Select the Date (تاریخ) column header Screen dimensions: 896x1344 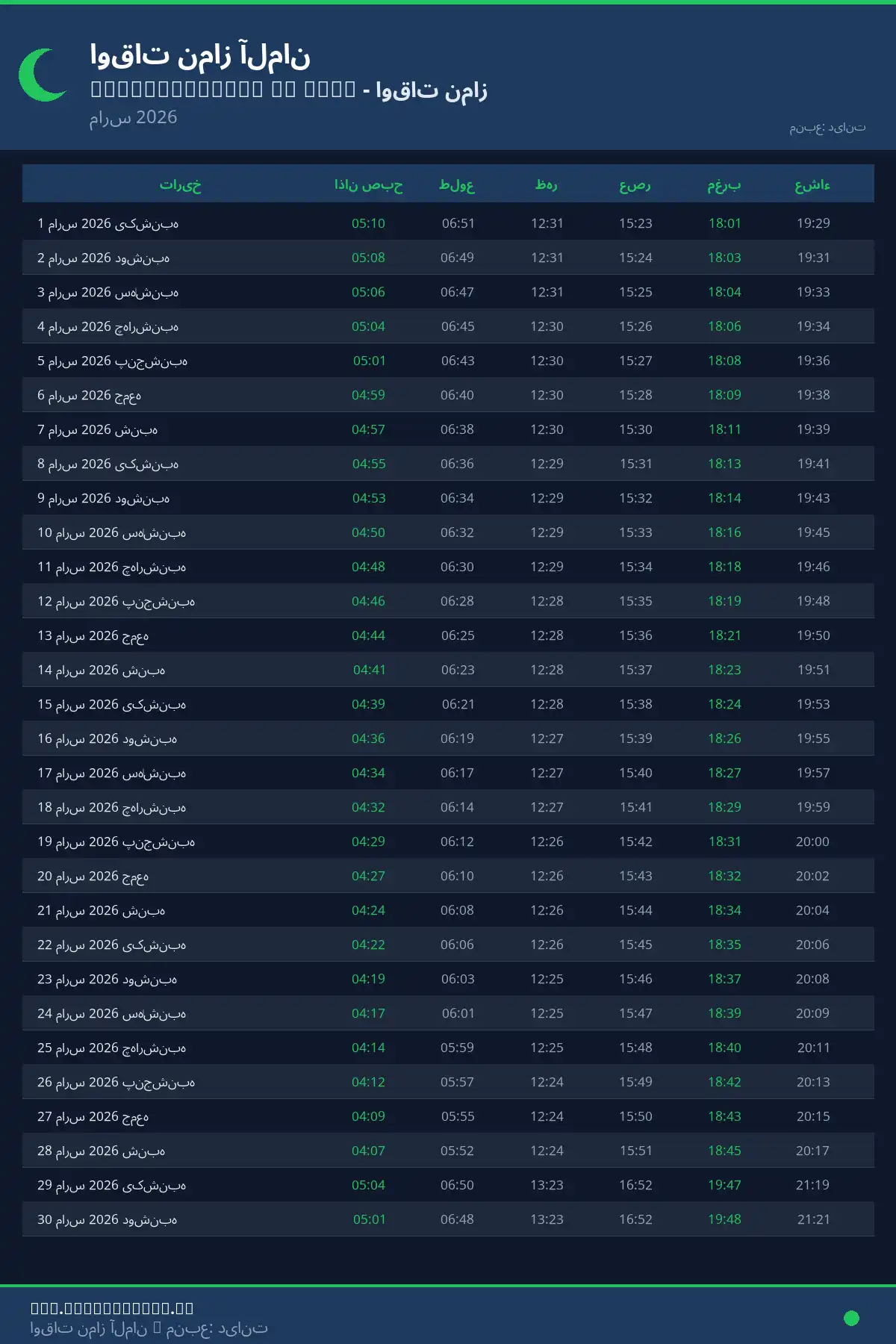pyautogui.click(x=180, y=184)
